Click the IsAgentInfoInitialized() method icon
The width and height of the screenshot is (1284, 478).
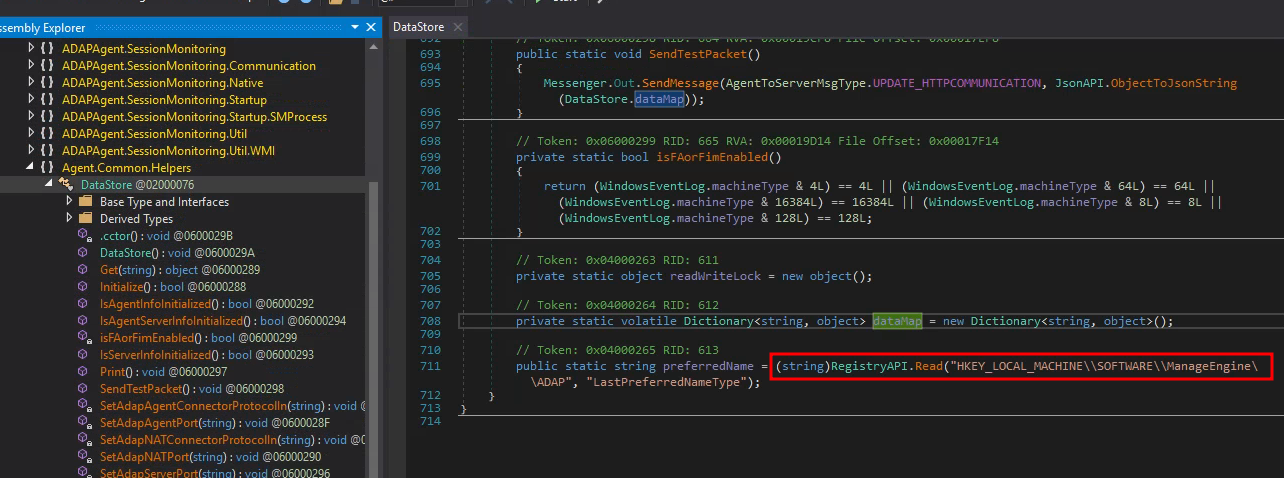coord(84,303)
